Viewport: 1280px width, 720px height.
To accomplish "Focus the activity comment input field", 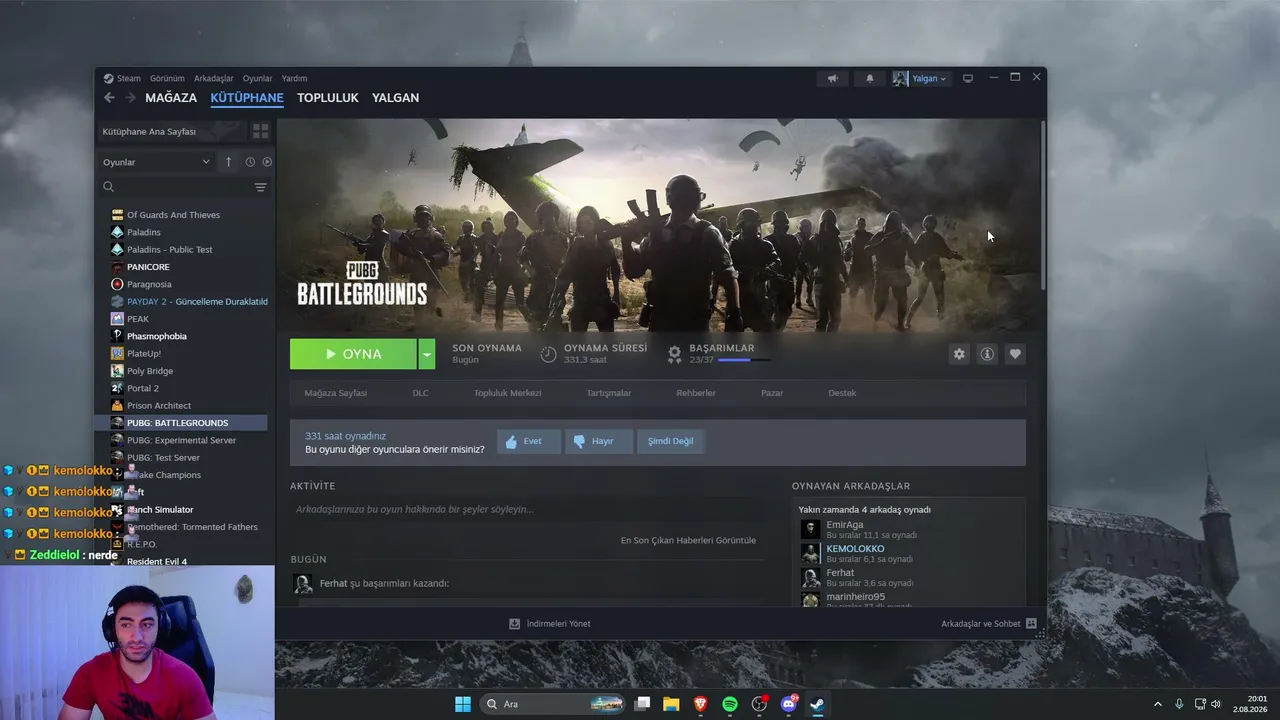I will pyautogui.click(x=527, y=509).
